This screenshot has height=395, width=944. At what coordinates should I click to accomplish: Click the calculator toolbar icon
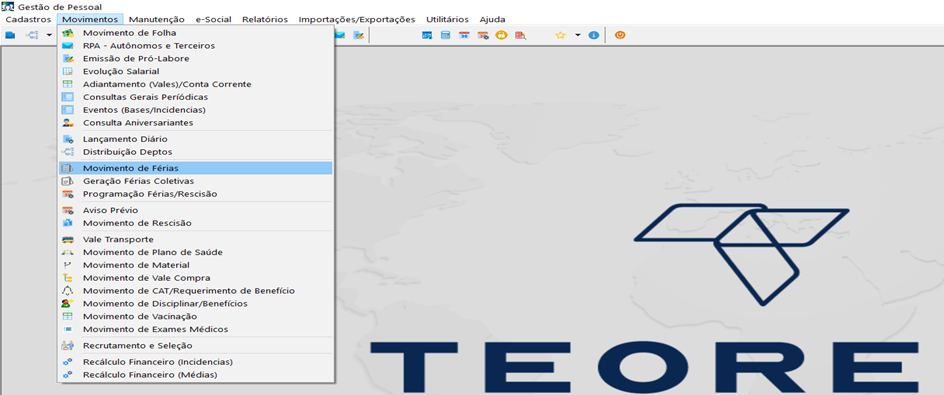pos(446,36)
